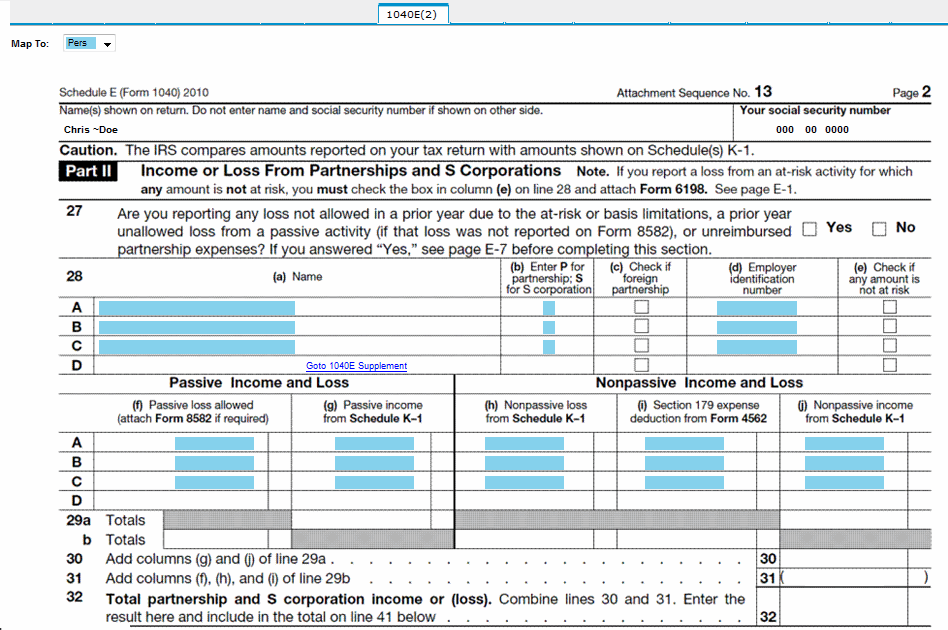Click the Name field in row B of line 28
Screen dimensions: 948x630
pyautogui.click(x=197, y=328)
